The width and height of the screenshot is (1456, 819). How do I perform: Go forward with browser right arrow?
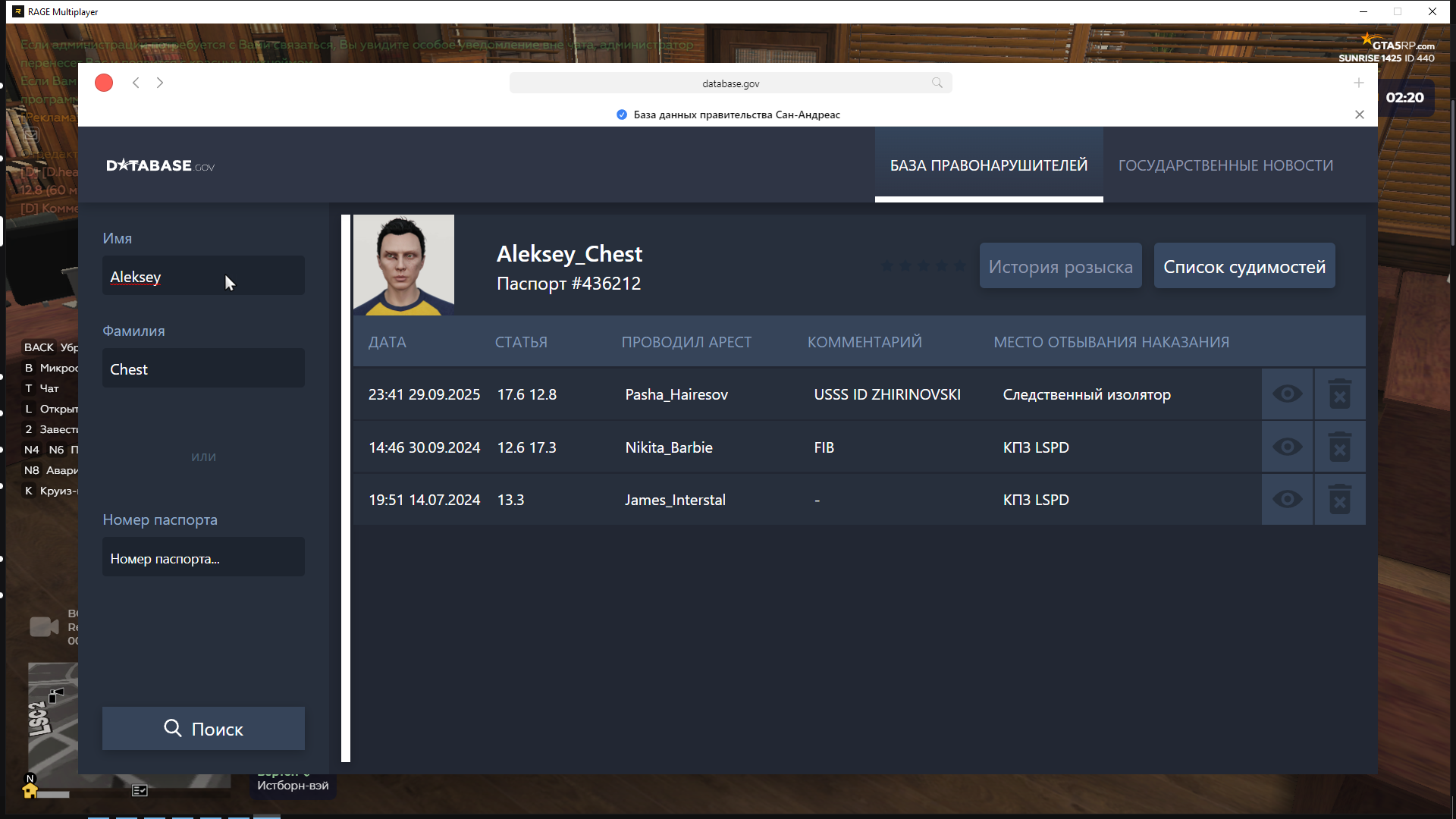click(160, 83)
